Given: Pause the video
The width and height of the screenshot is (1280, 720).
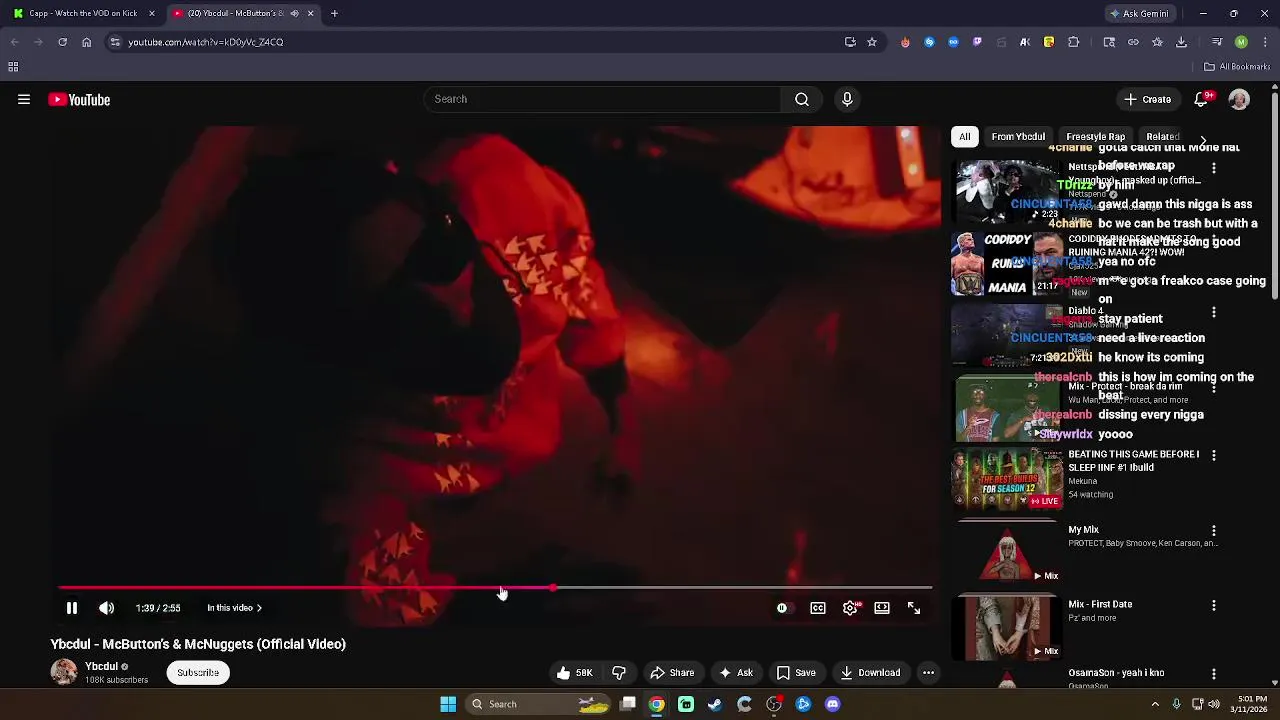Looking at the screenshot, I should click(72, 608).
